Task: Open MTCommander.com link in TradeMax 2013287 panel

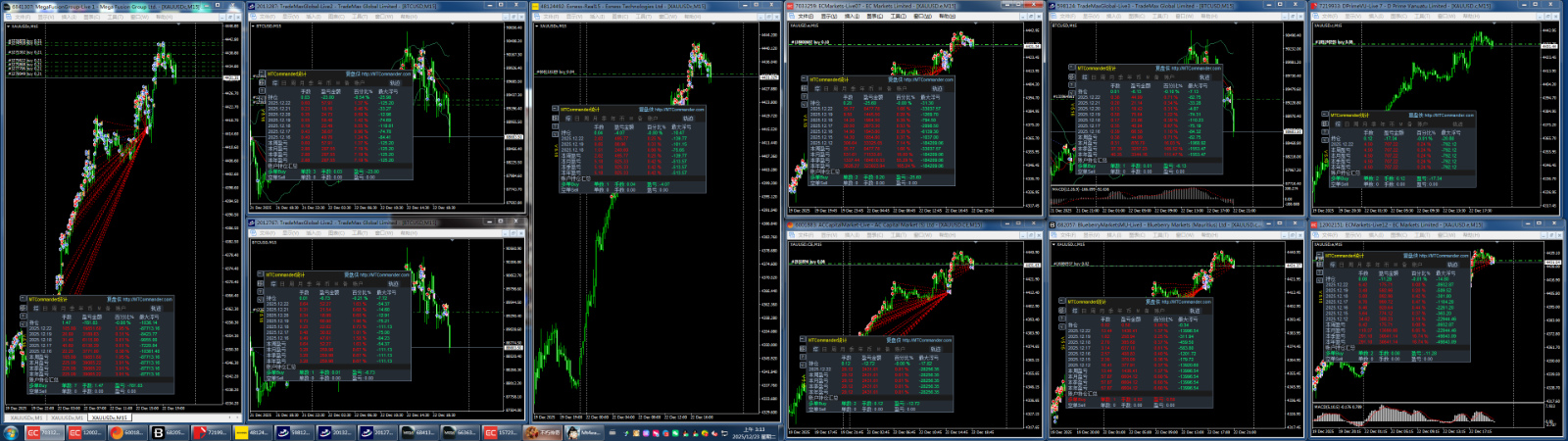Action: (x=385, y=73)
